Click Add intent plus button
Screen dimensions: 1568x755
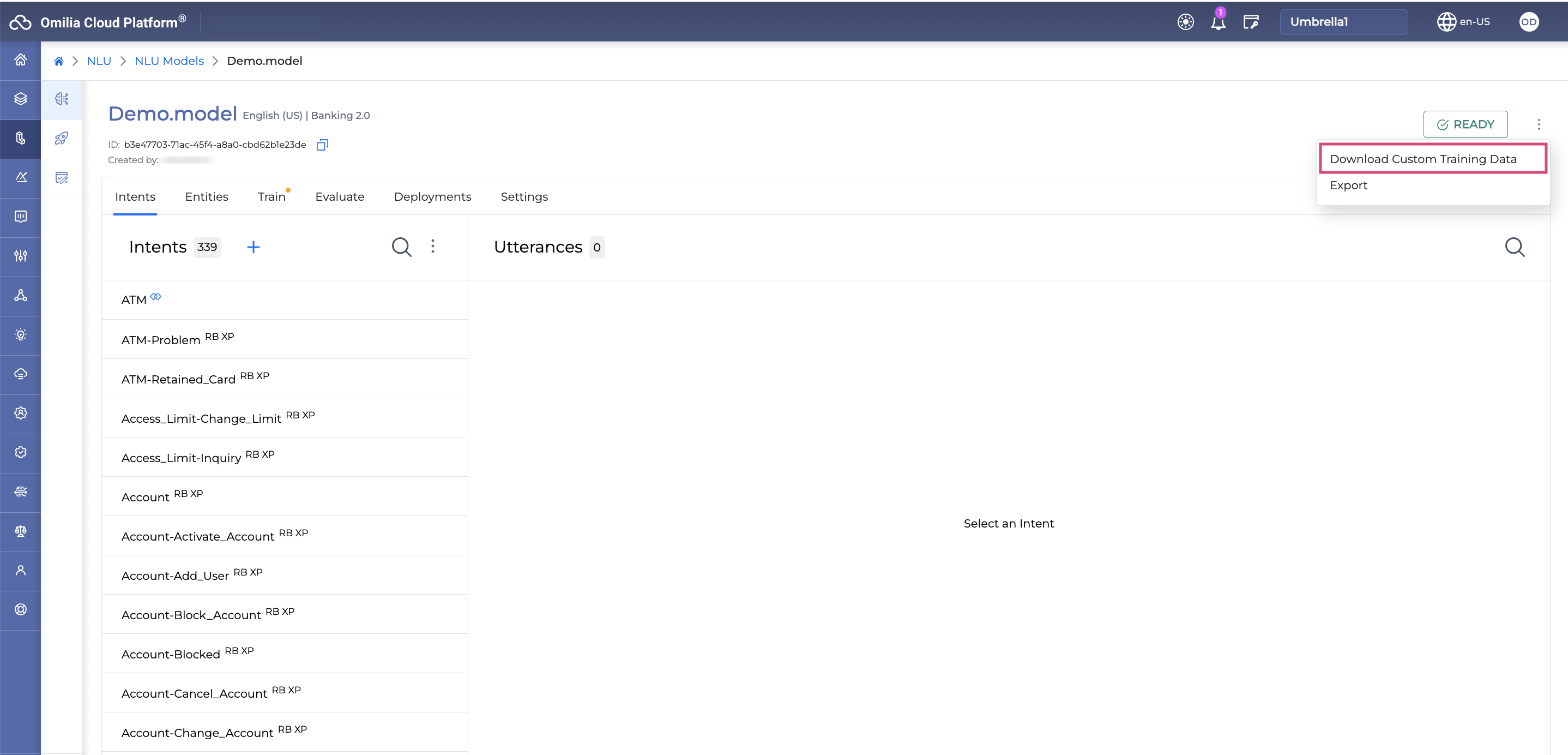click(x=253, y=247)
